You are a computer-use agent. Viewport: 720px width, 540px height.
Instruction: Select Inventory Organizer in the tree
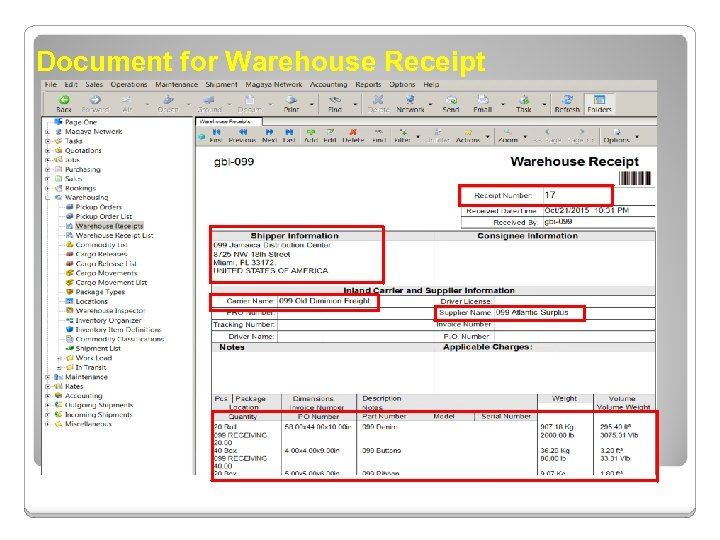coord(108,321)
